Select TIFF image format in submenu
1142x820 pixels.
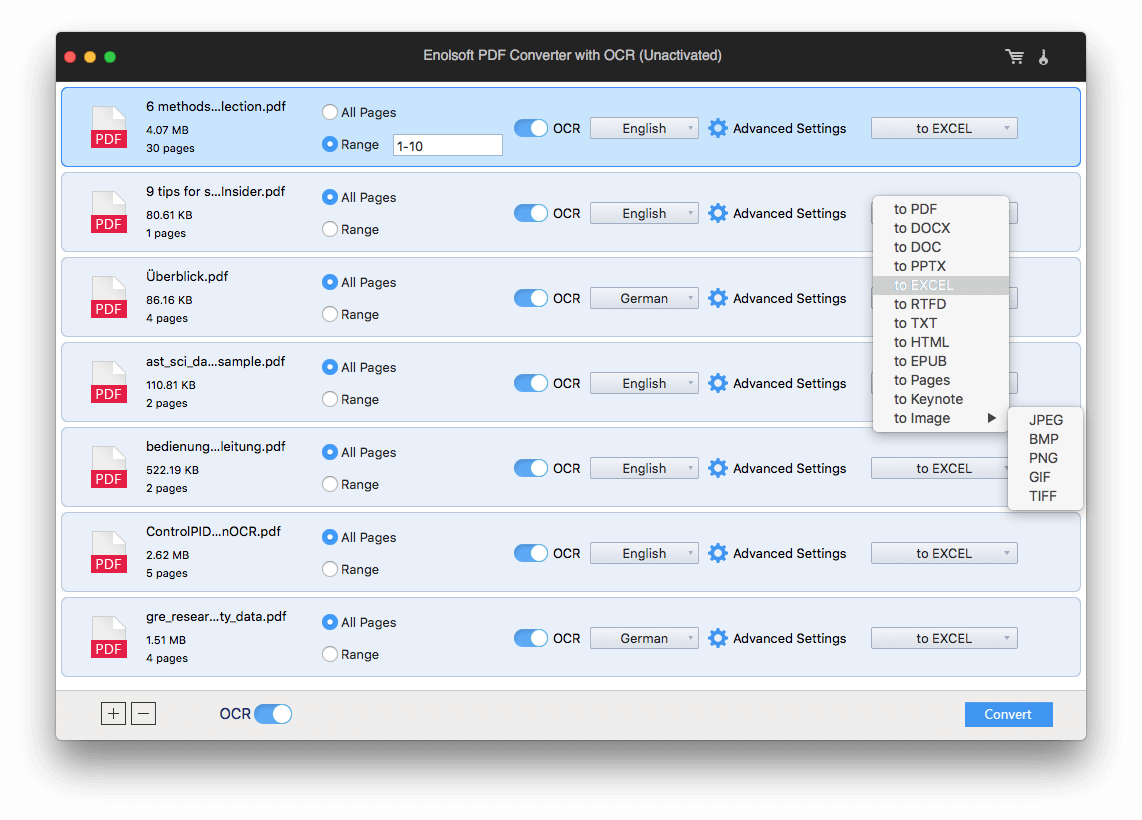click(x=1046, y=496)
